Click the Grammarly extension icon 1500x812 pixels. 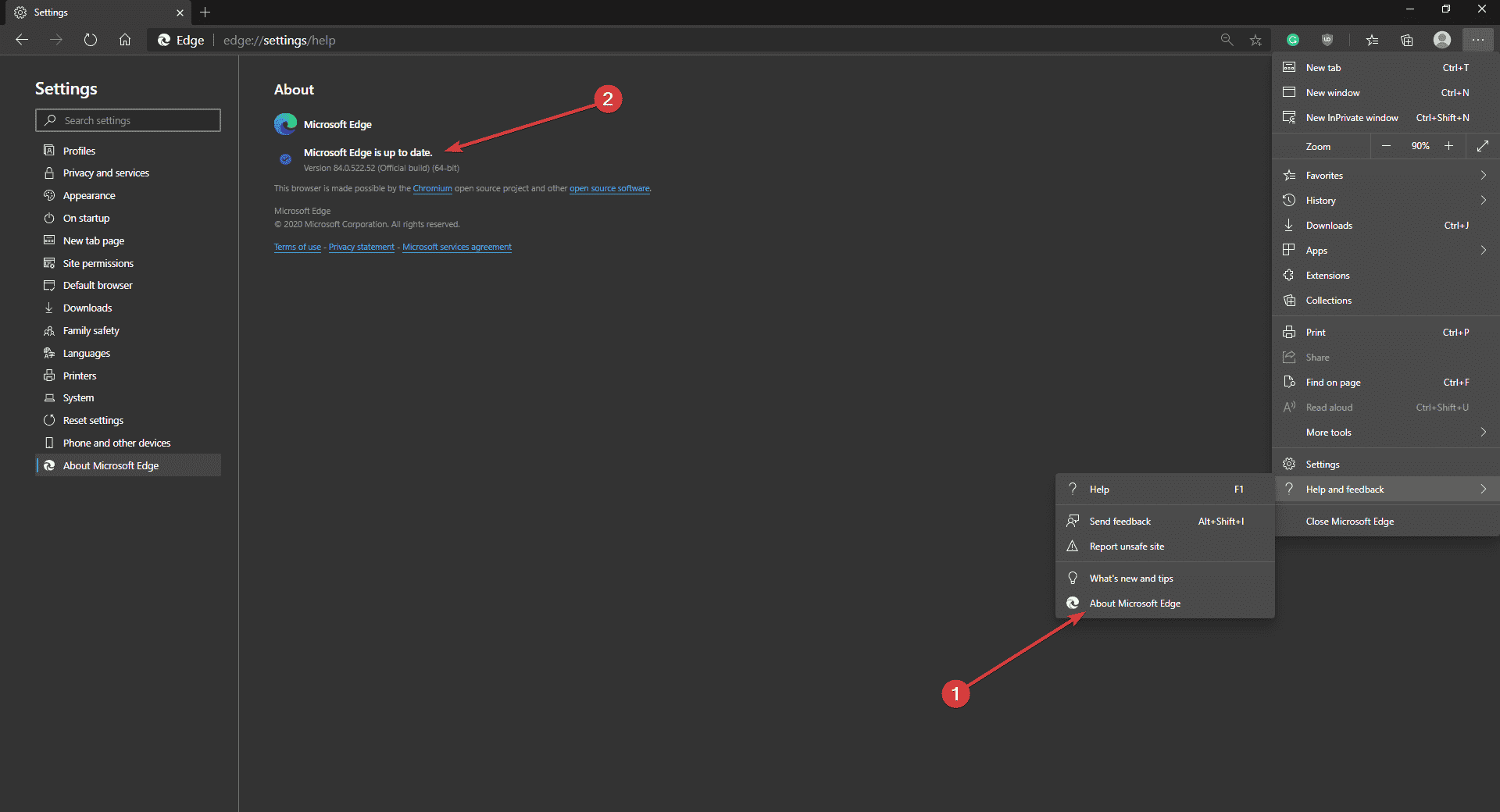[x=1293, y=40]
